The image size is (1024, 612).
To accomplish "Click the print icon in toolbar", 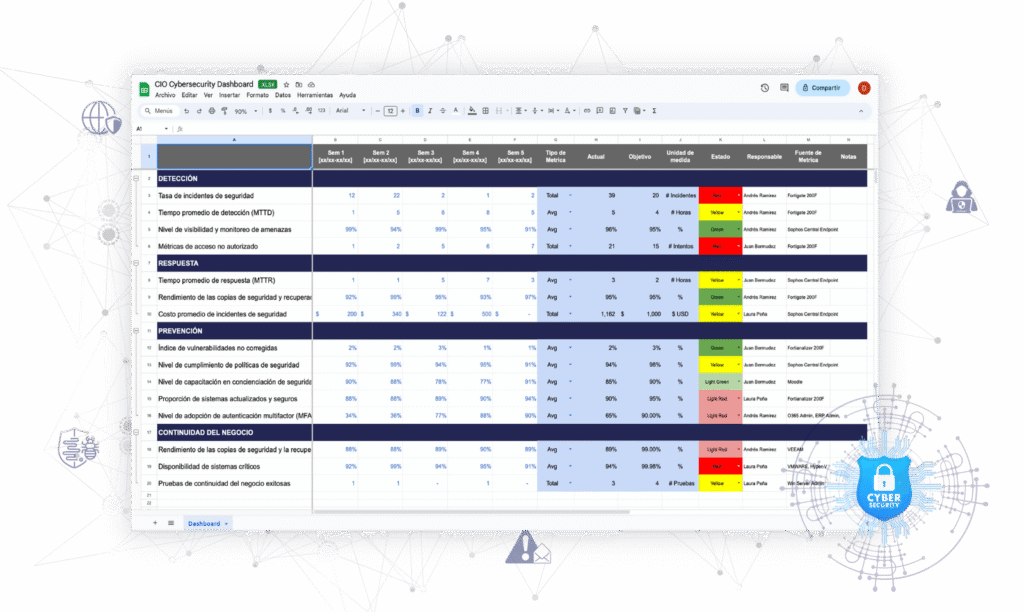I will point(211,111).
